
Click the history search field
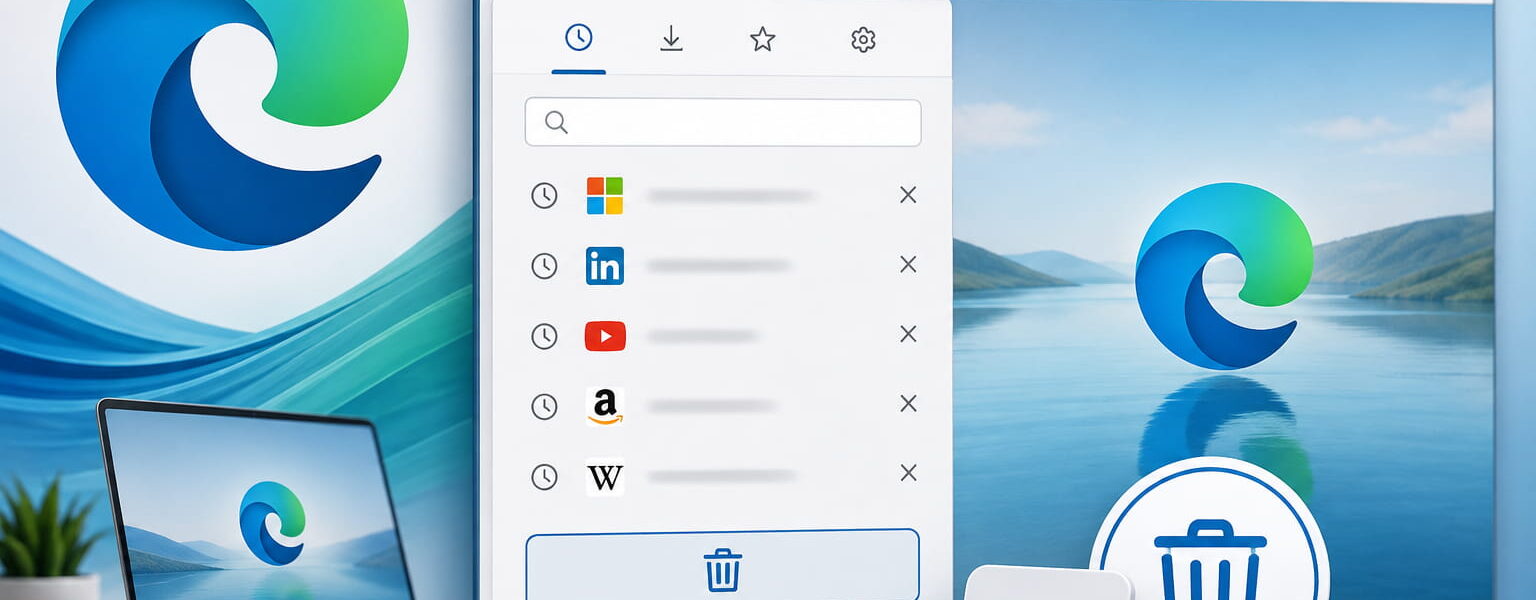point(723,123)
